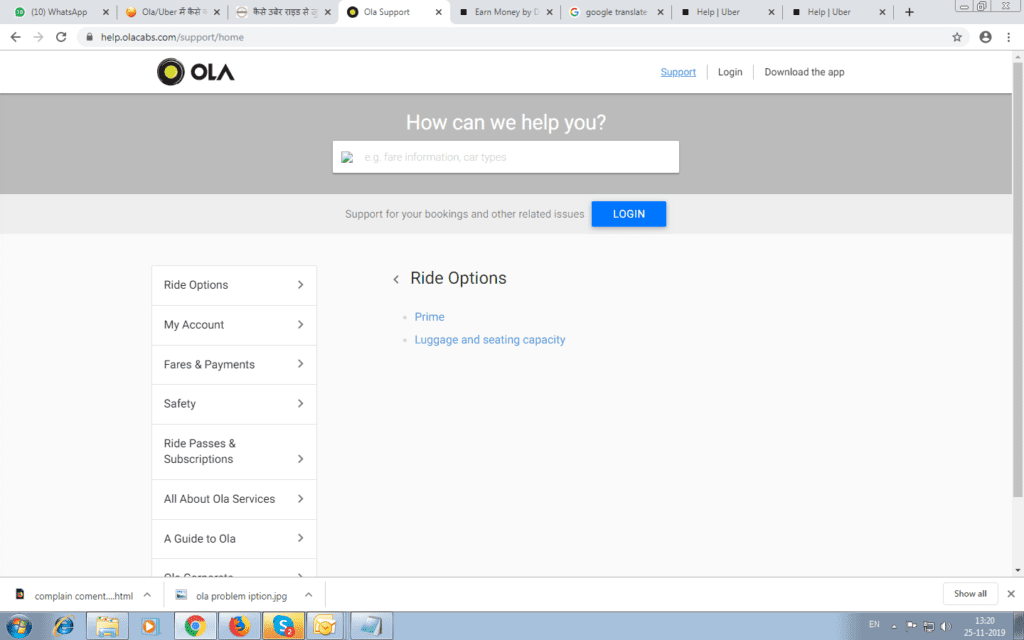Switch to the WhatsApp tab
The height and width of the screenshot is (640, 1024).
pos(58,12)
